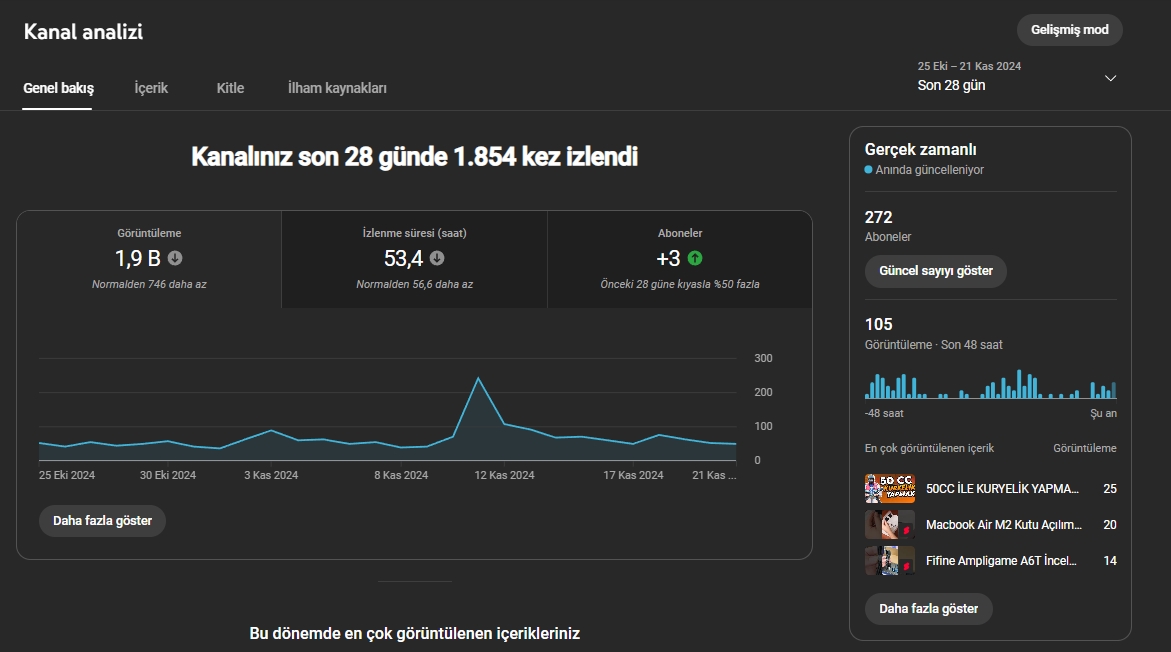Open the 50CC İLE KURYELİK video thumbnail
Screen dimensions: 1171x652
click(889, 488)
